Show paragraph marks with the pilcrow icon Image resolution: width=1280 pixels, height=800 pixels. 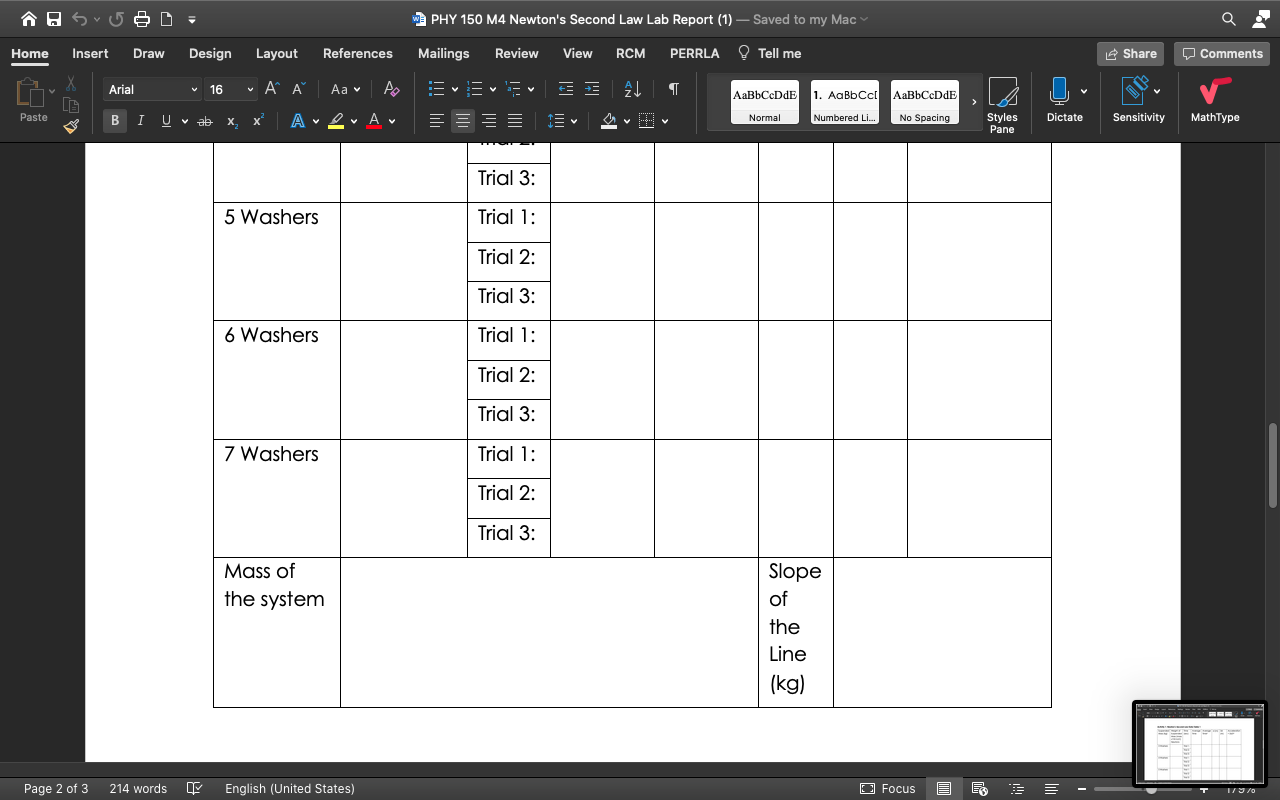point(673,89)
